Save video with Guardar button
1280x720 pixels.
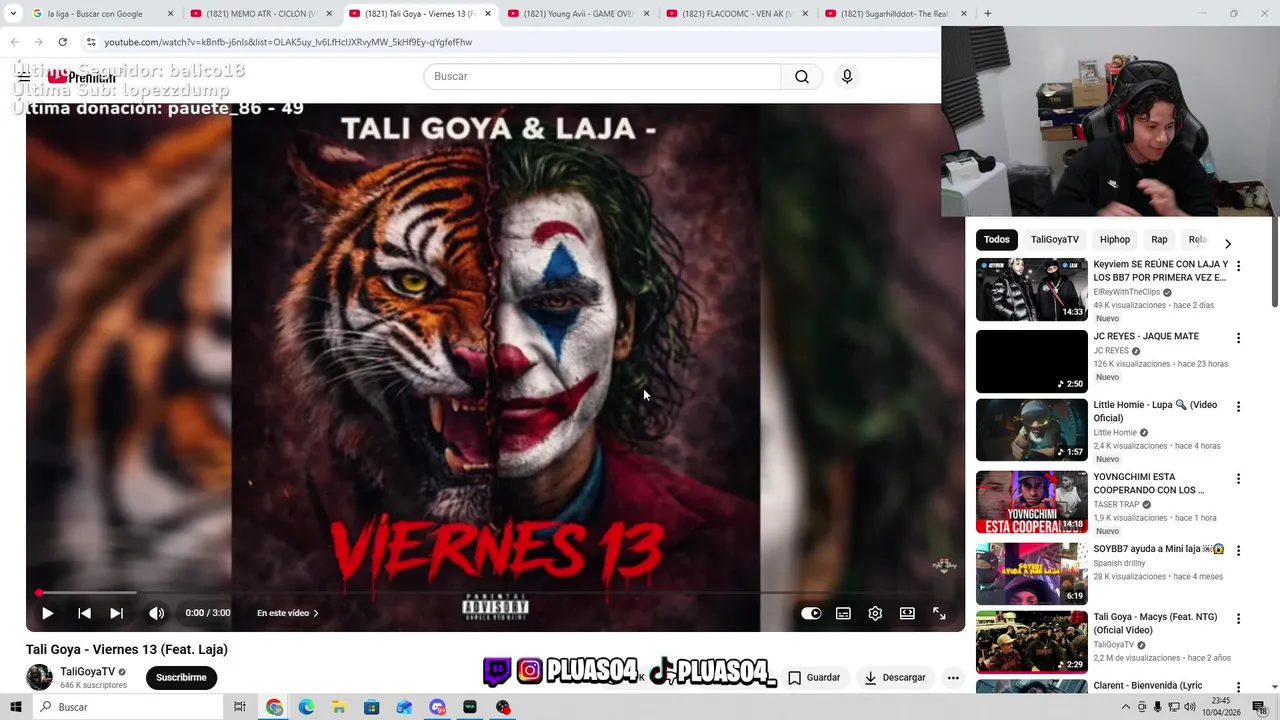814,677
